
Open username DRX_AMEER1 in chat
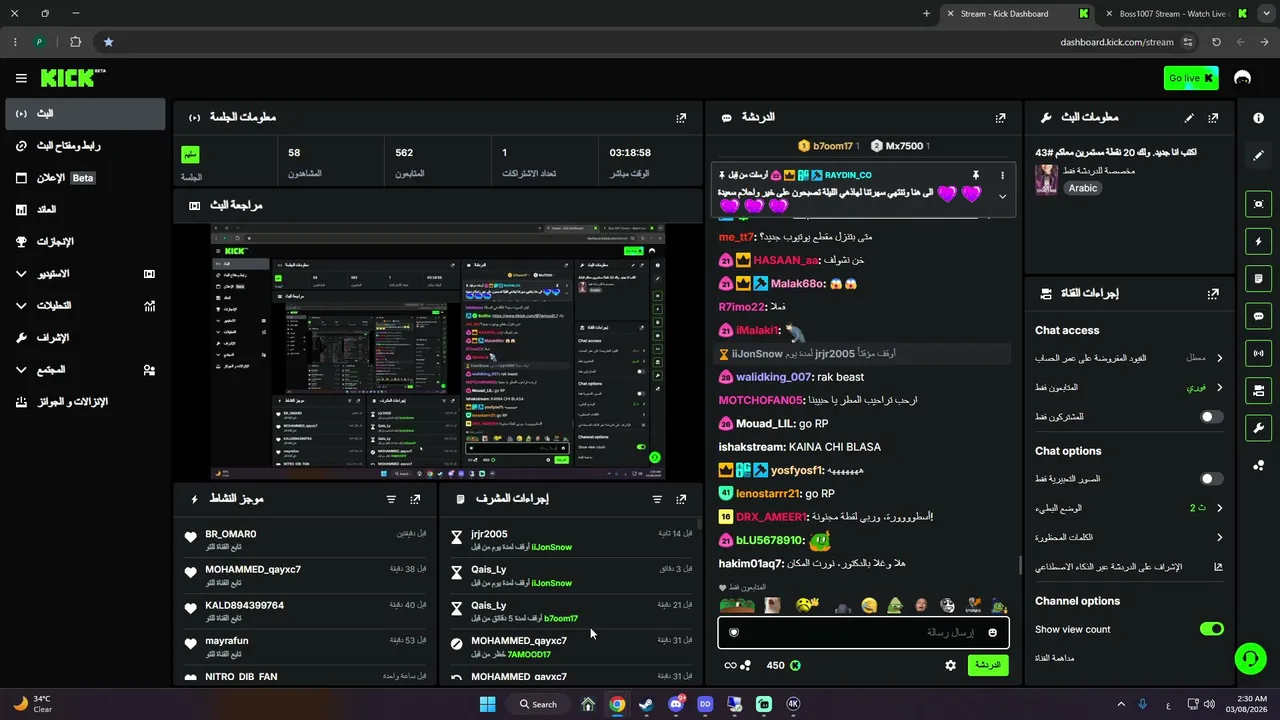coord(771,517)
